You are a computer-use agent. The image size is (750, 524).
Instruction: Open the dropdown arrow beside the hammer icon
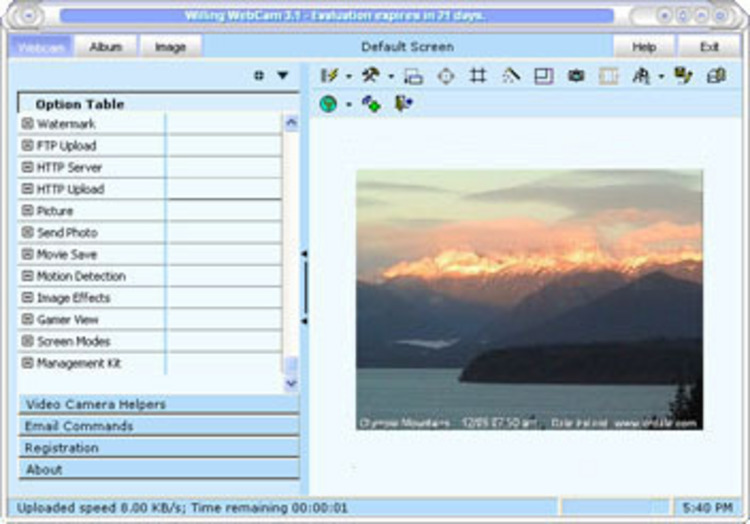click(x=391, y=76)
